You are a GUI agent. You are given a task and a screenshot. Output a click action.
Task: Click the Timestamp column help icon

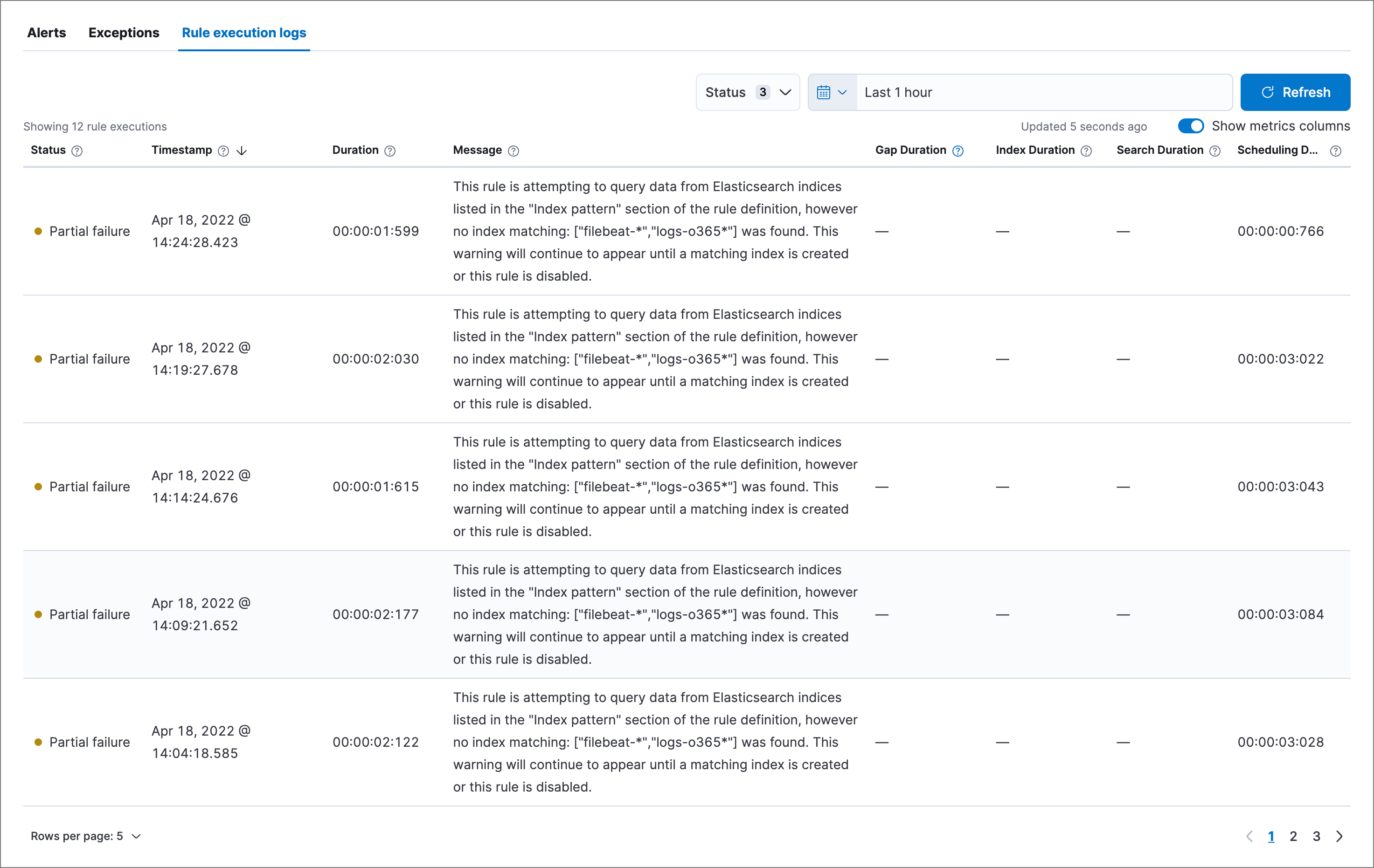coord(224,151)
